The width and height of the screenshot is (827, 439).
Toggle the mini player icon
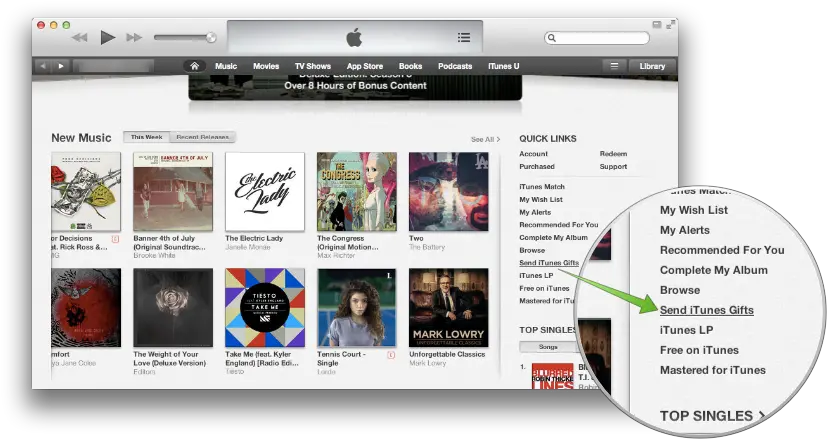point(657,25)
